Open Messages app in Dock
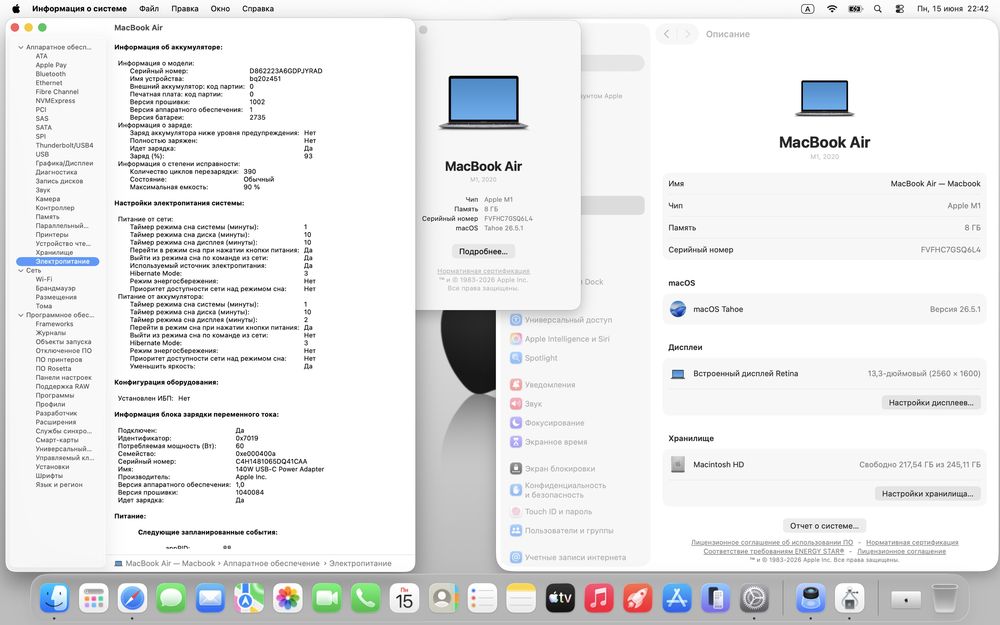Image resolution: width=1000 pixels, height=625 pixels. coord(171,598)
